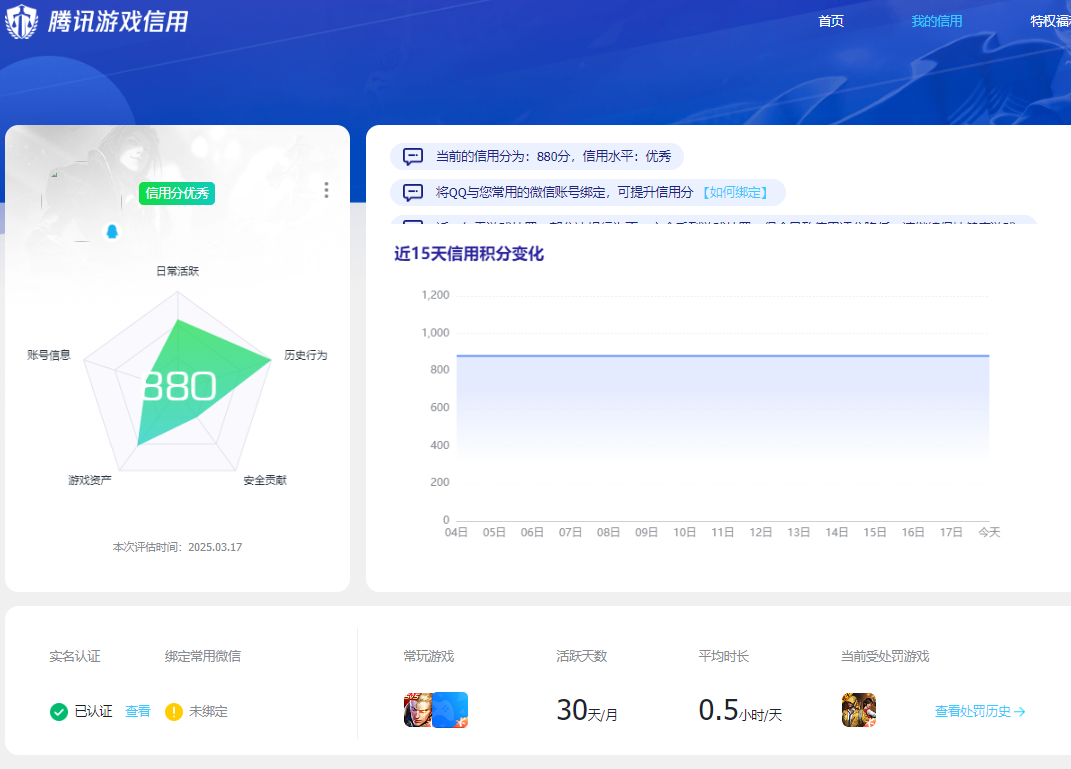Click the 当前的信用分为：880分 message
The image size is (1071, 769).
click(554, 156)
